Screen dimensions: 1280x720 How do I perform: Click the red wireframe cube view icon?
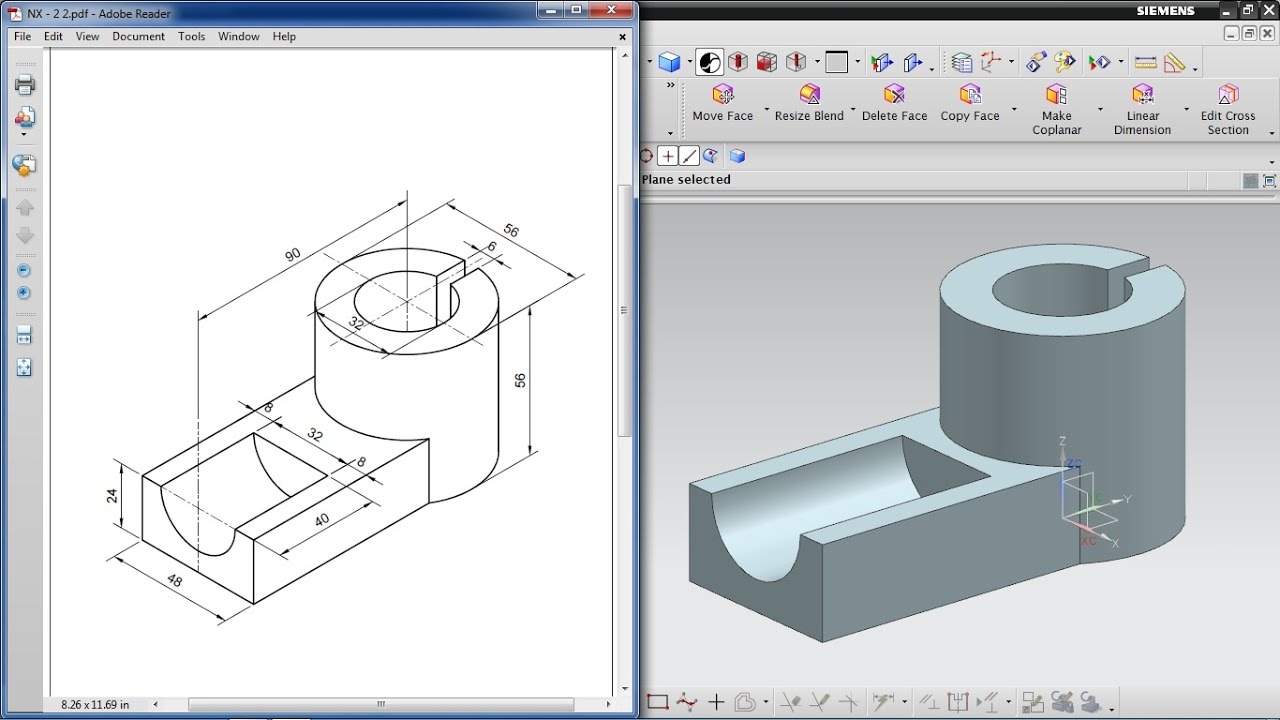point(767,63)
